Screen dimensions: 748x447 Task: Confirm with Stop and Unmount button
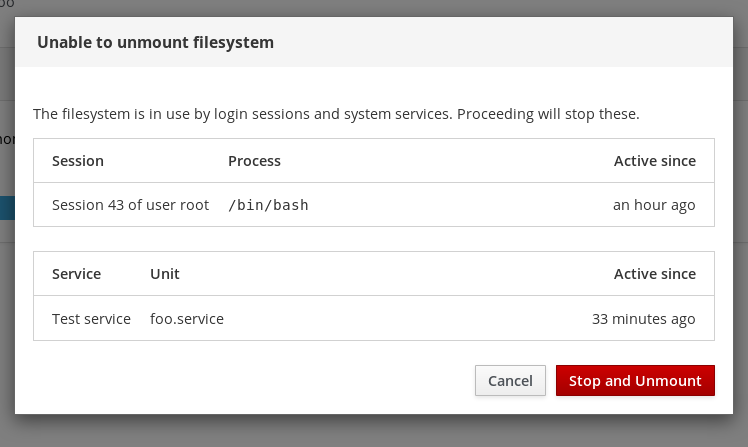635,381
